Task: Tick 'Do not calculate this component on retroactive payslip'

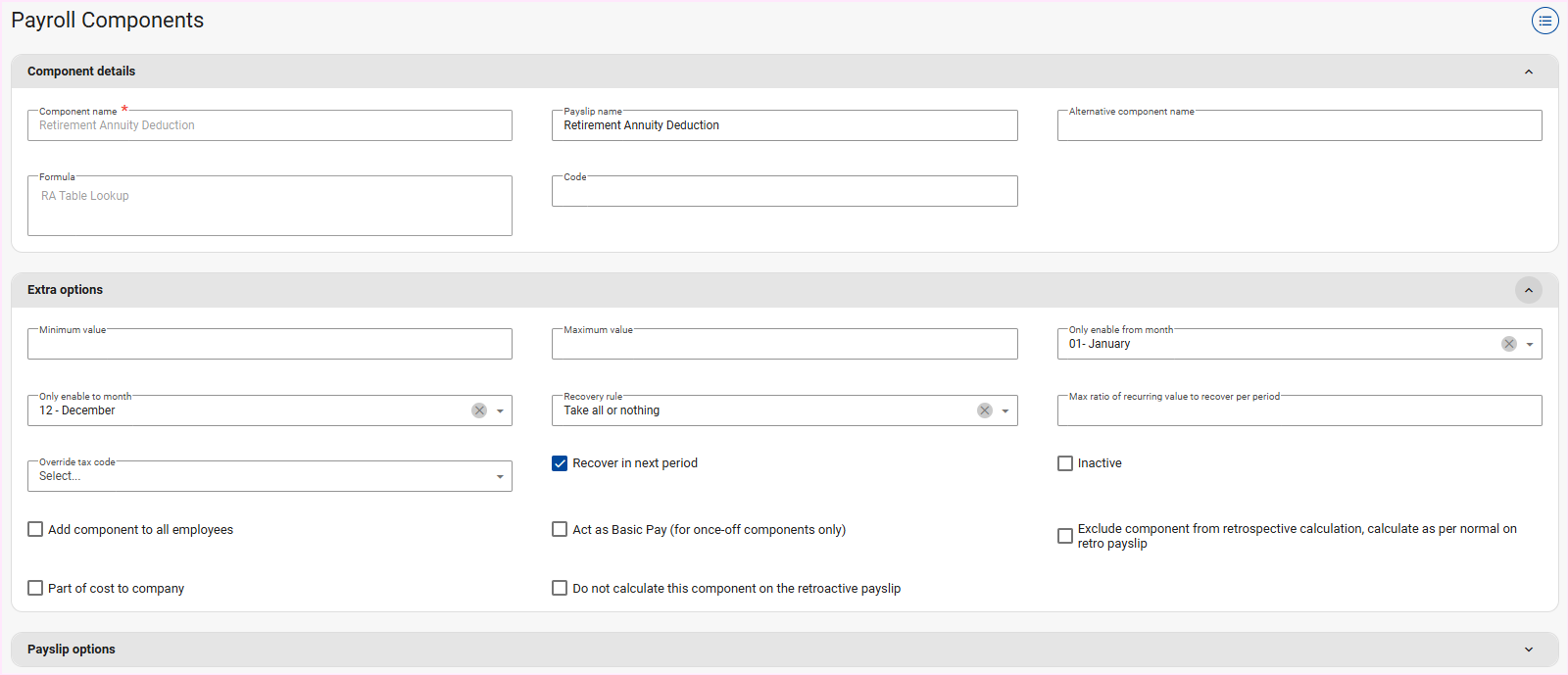Action: tap(560, 588)
